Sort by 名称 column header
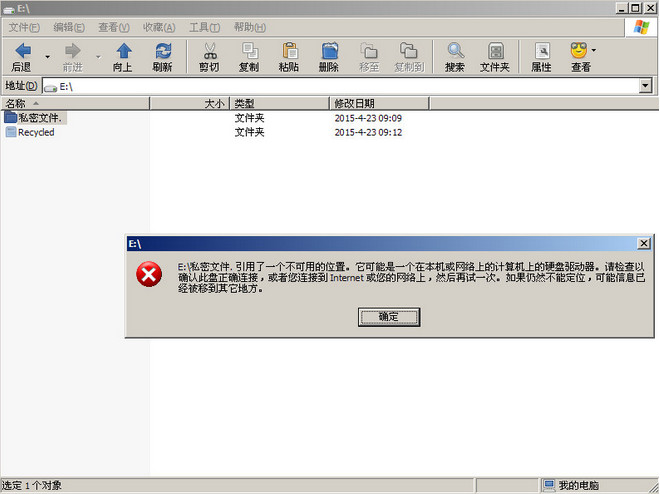This screenshot has height=494, width=660. click(x=75, y=104)
